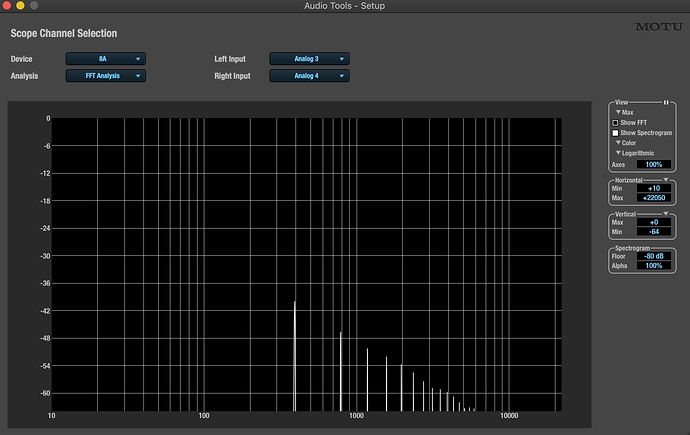Open the Analysis dropdown set to FFT Analysis
690x435 pixels.
(106, 76)
